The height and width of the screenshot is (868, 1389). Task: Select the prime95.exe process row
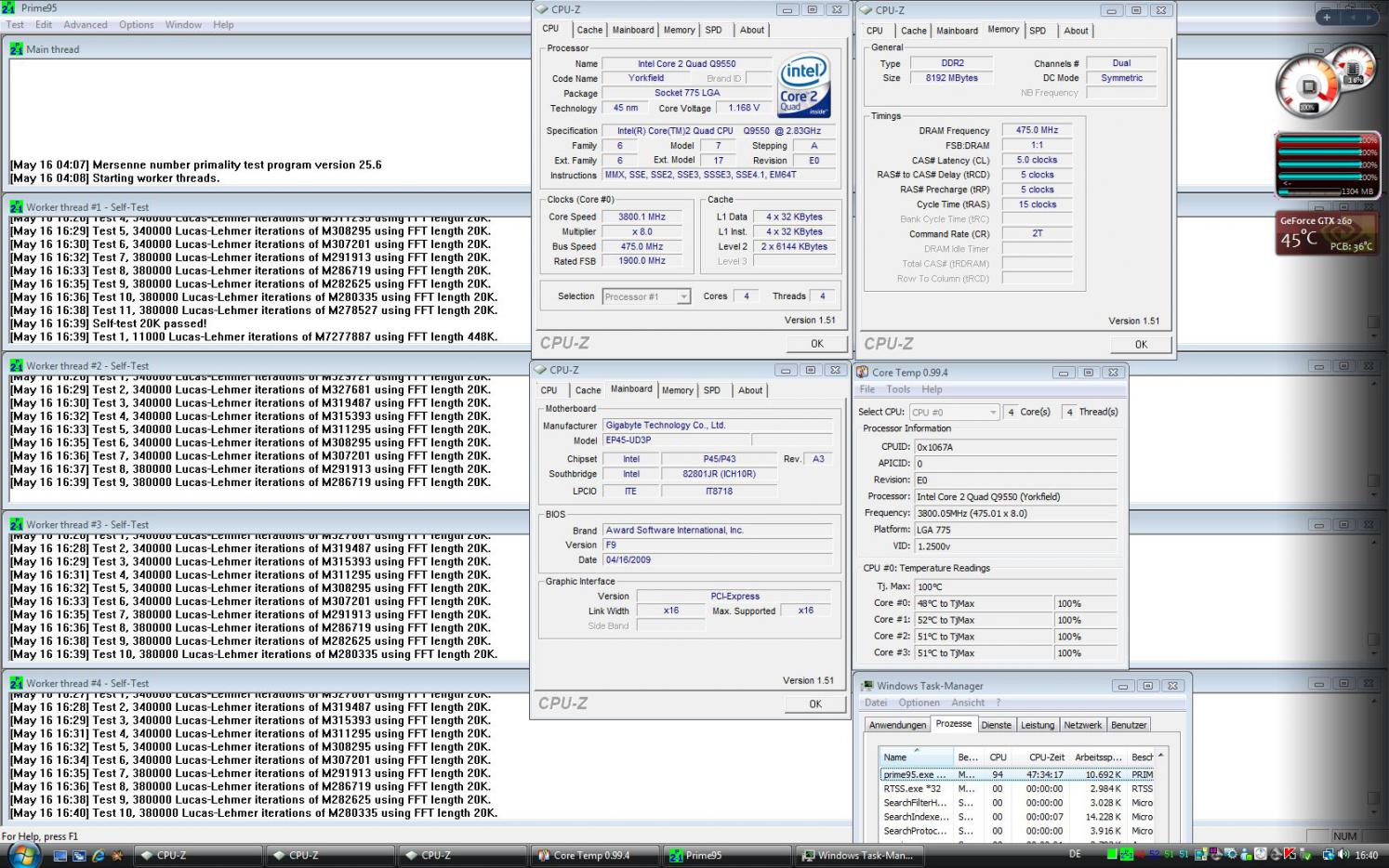pyautogui.click(x=1017, y=774)
